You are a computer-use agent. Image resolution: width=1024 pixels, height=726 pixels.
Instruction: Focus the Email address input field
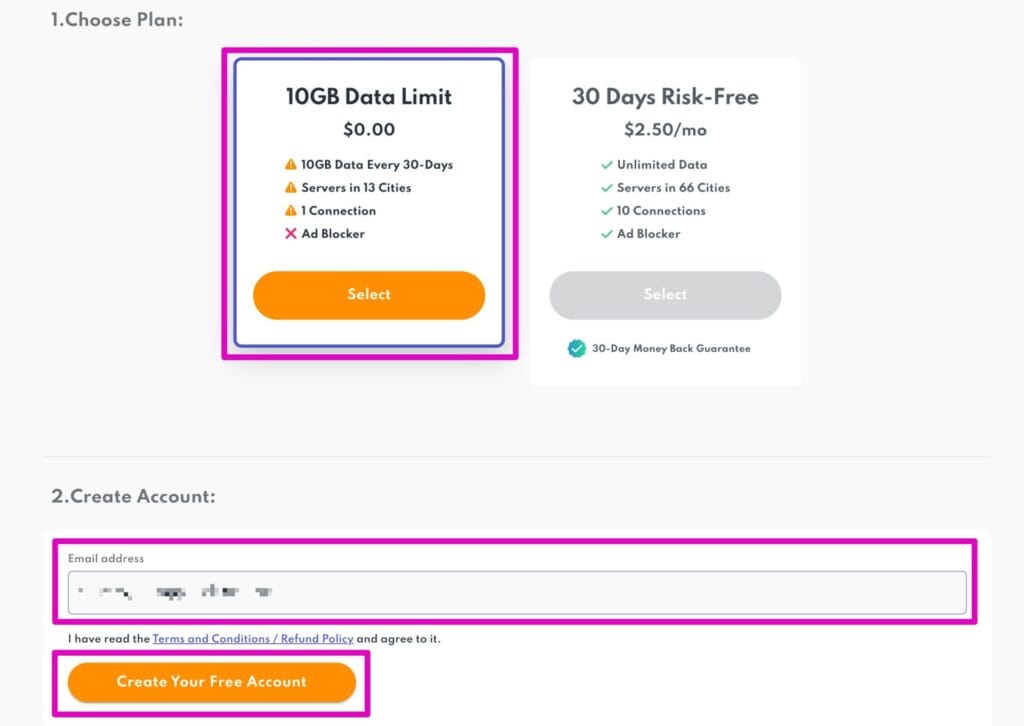516,592
